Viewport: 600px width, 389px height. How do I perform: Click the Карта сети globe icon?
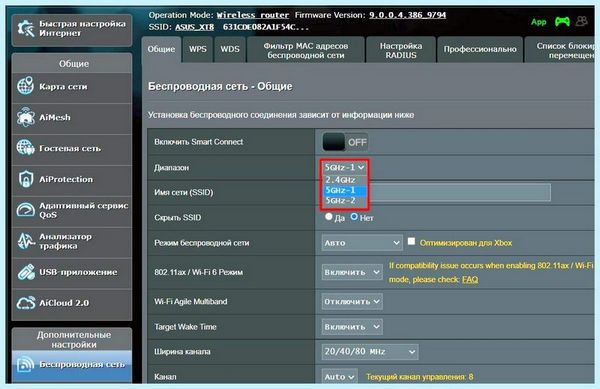(x=25, y=86)
